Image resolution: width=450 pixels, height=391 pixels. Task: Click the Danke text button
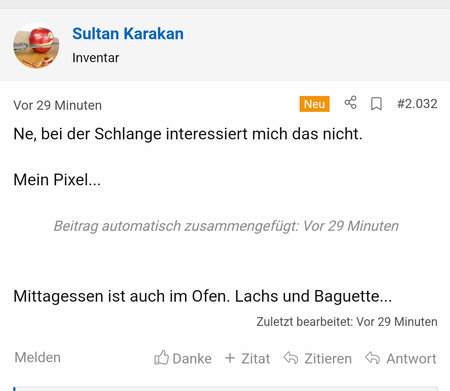[x=192, y=359]
